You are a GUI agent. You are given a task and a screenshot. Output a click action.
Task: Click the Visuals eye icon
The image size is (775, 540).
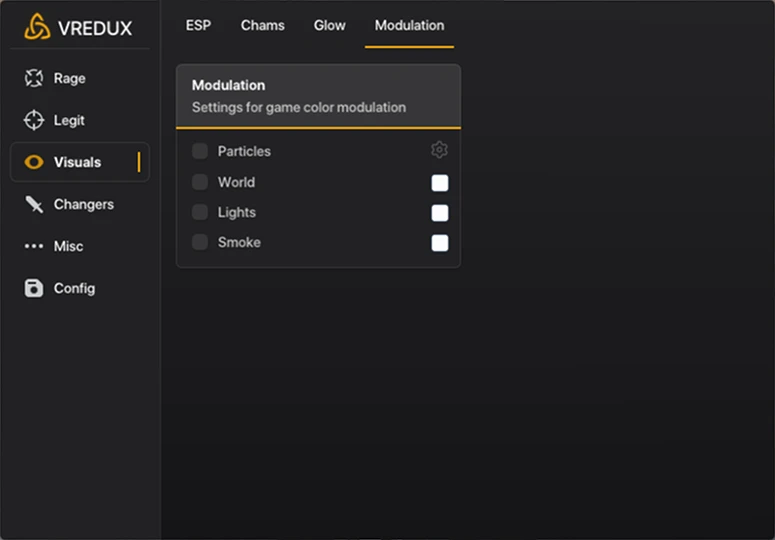pos(34,162)
